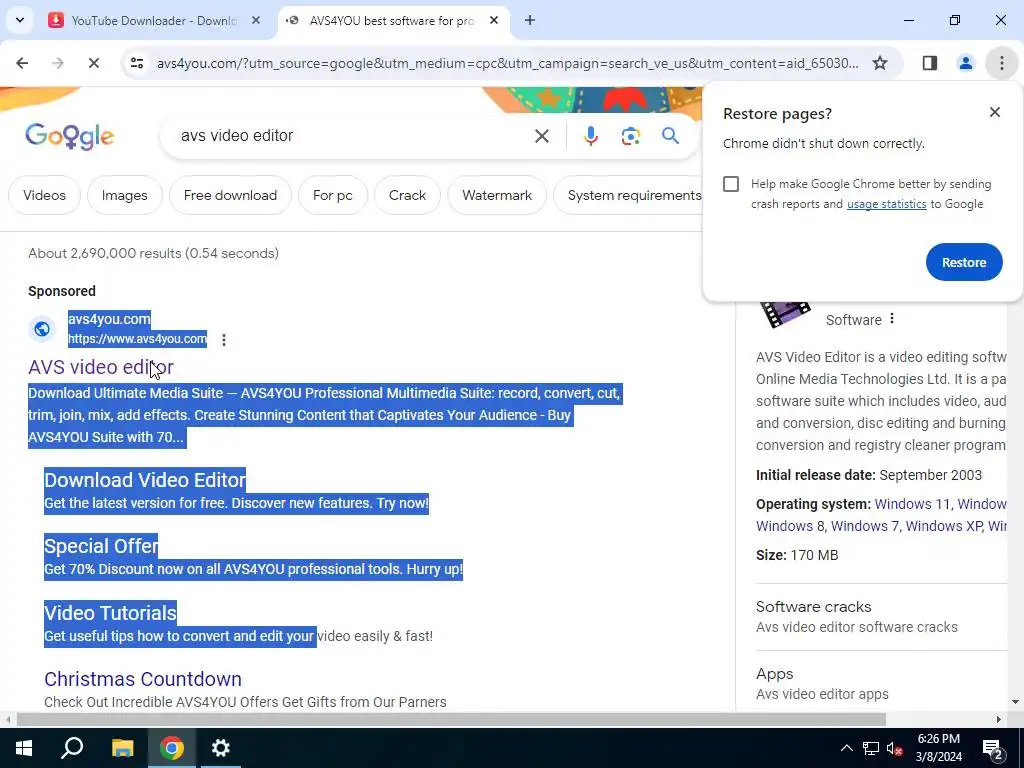Click the horizontal scrollbar thumb

(x=451, y=720)
